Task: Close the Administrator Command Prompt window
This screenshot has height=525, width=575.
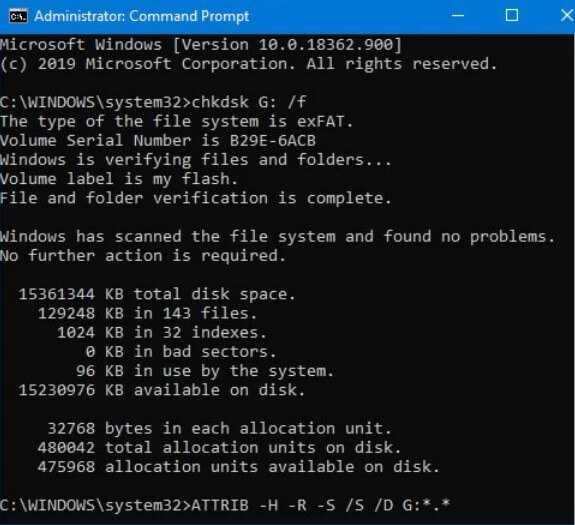Action: pyautogui.click(x=566, y=16)
